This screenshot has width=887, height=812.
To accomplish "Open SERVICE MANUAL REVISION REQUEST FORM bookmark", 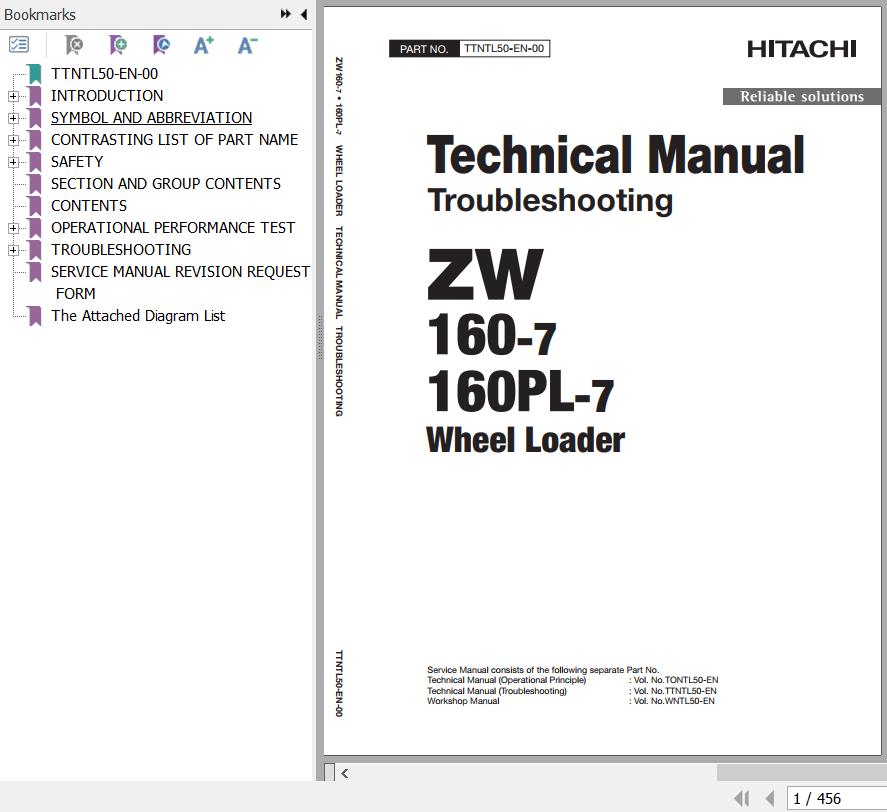I will tap(180, 282).
